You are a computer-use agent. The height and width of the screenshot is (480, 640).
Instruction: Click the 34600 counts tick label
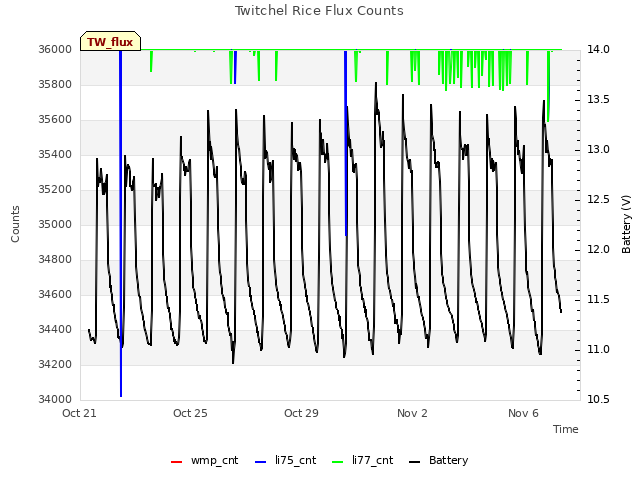(55, 294)
